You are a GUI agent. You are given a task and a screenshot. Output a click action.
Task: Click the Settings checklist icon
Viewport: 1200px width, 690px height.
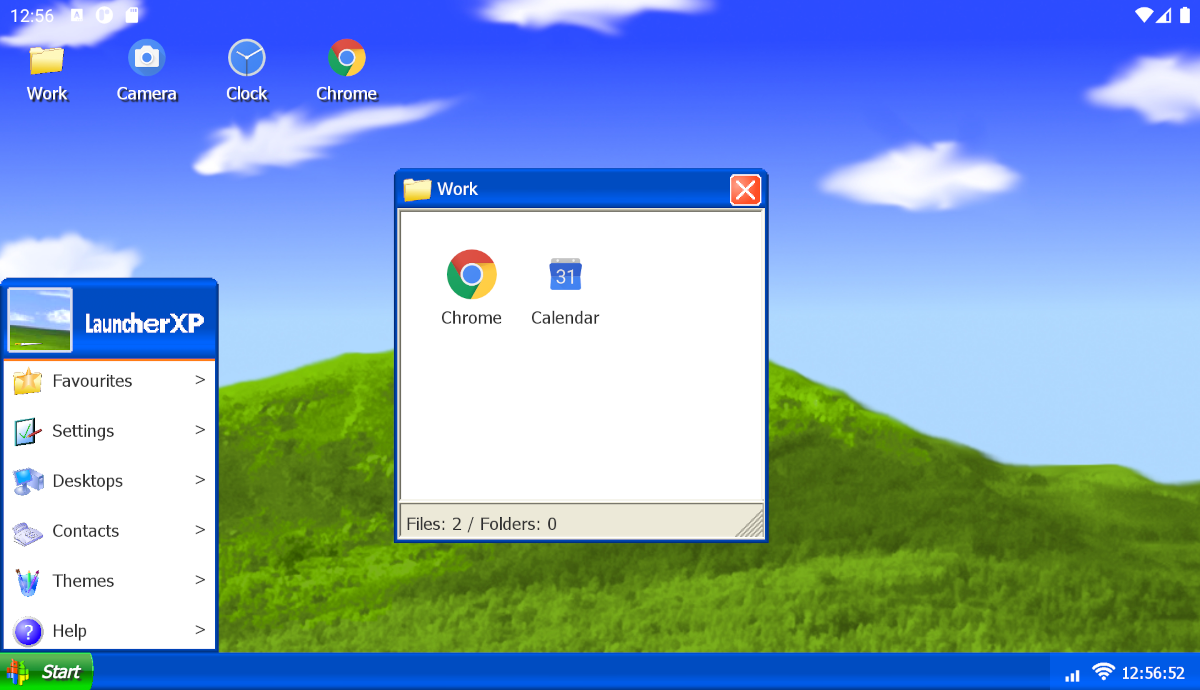coord(28,431)
